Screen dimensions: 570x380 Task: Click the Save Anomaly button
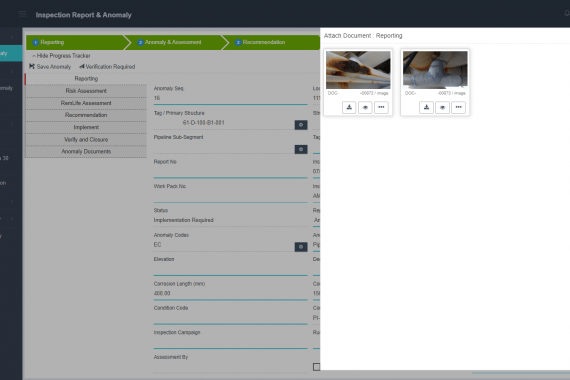50,67
